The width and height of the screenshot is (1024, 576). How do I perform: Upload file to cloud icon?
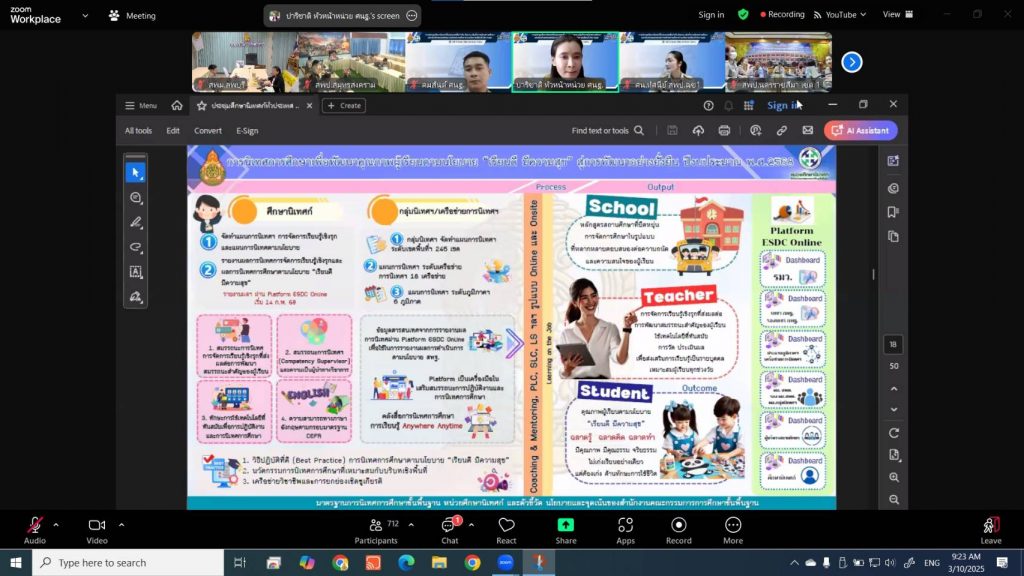click(x=698, y=131)
